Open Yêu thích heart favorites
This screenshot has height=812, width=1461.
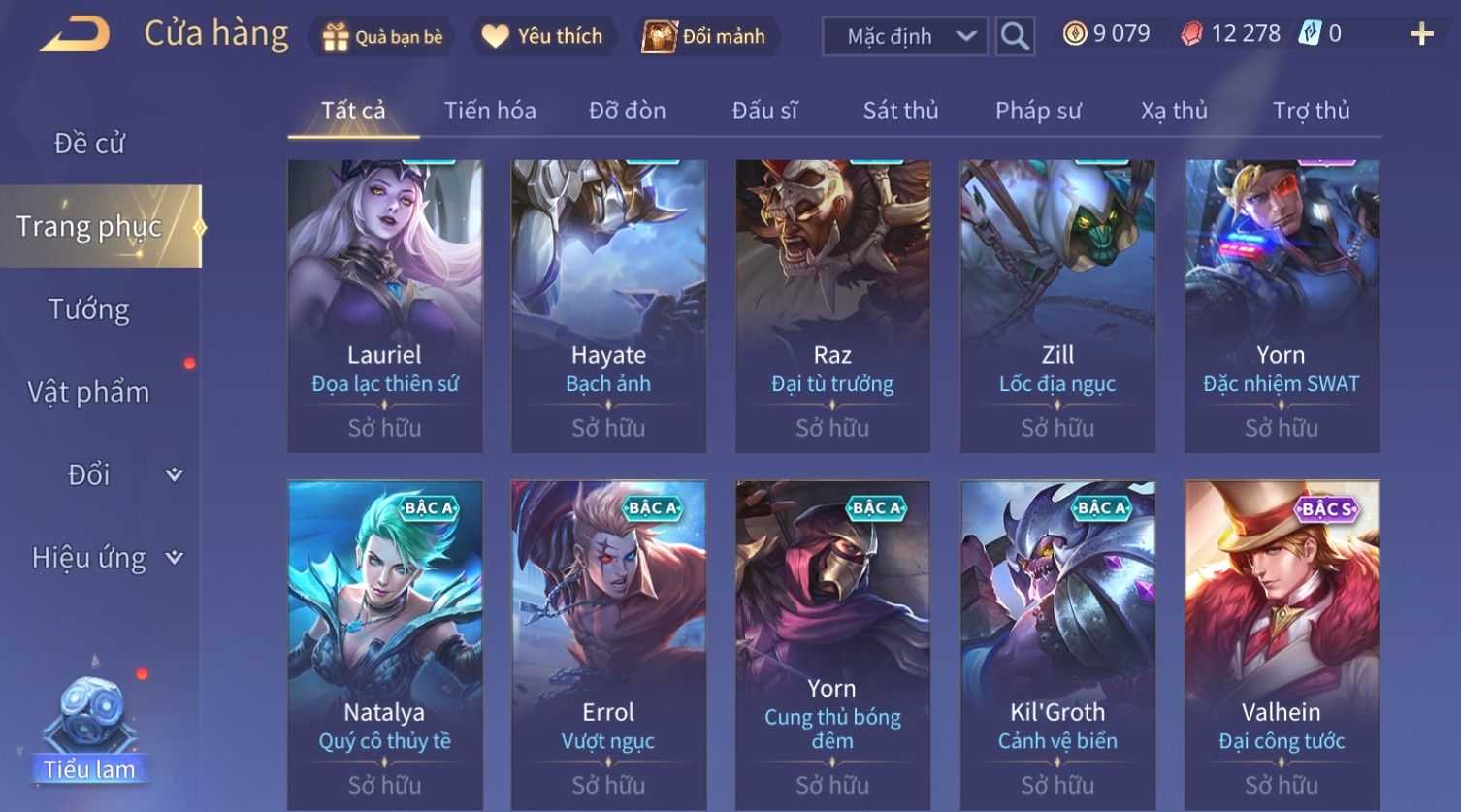coord(495,37)
